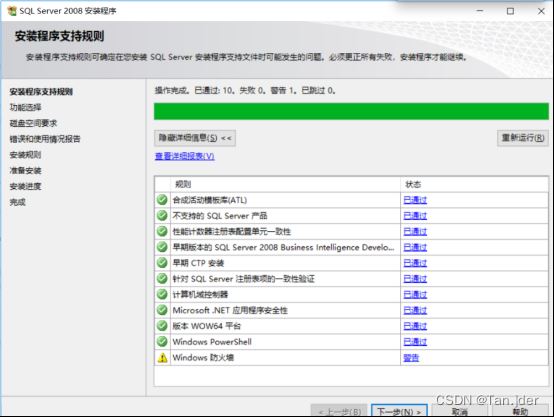This screenshot has height=417, width=554.
Task: Click the check icon beside Microsoft .NET 应用程序安全性
Action: coord(162,310)
